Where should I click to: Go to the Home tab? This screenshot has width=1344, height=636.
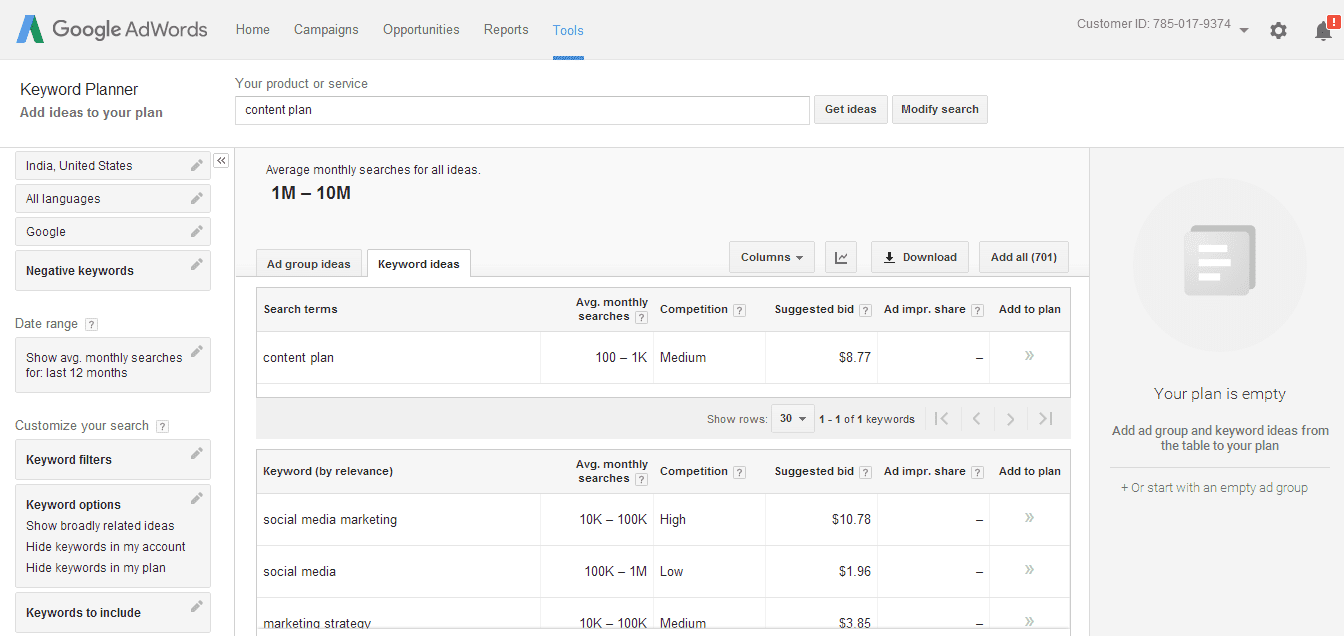tap(253, 30)
